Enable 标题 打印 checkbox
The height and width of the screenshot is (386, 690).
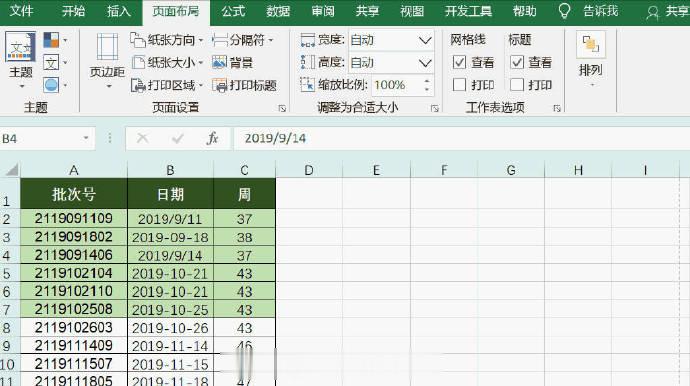point(517,85)
